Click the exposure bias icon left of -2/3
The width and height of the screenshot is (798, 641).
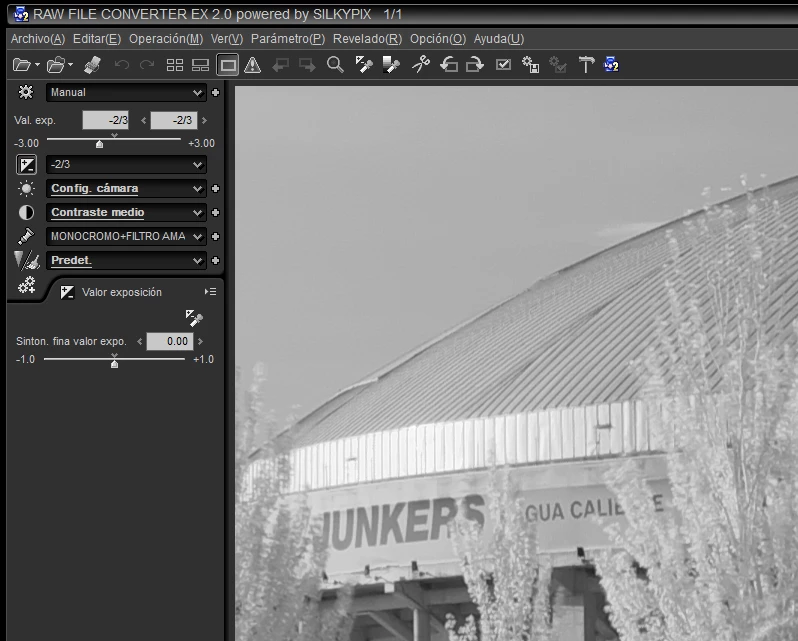point(26,165)
